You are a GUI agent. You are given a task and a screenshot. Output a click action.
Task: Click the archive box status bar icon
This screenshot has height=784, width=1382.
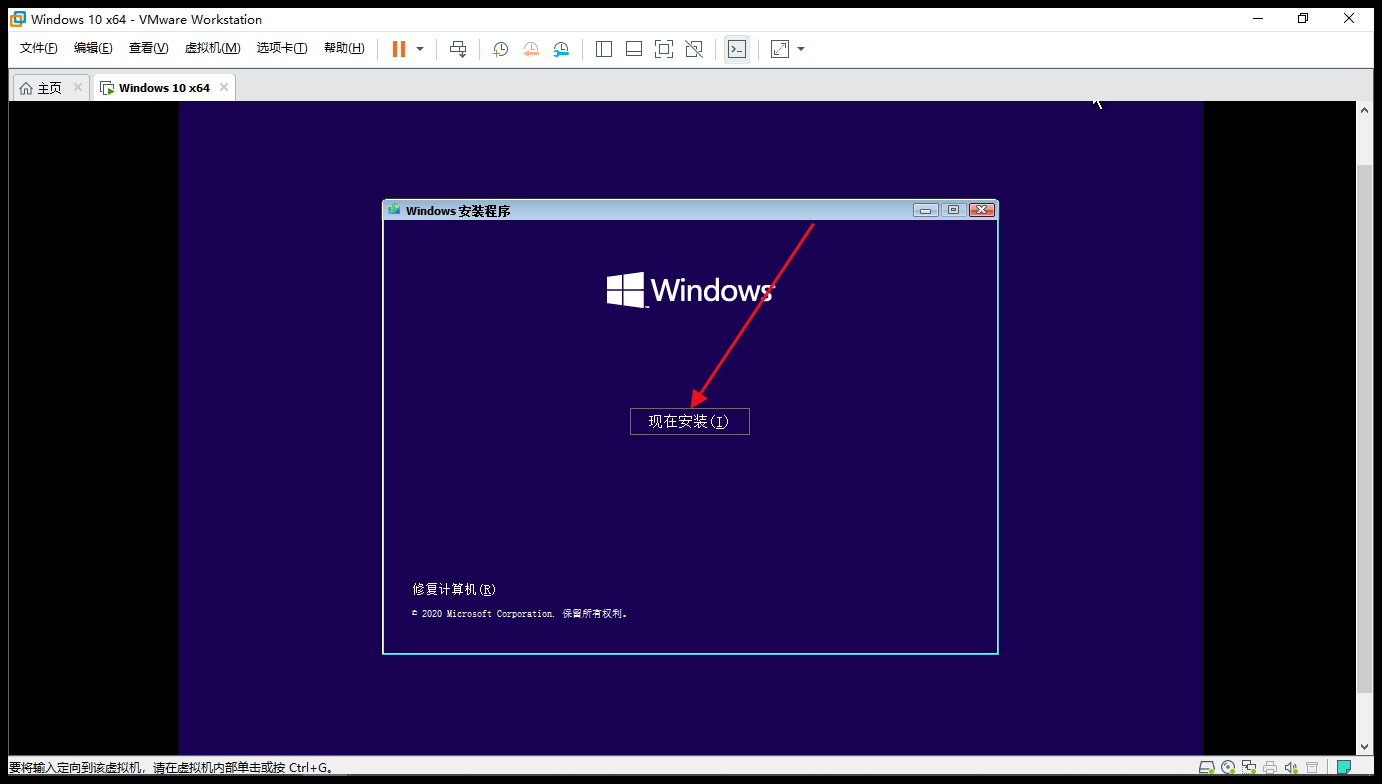click(1312, 768)
